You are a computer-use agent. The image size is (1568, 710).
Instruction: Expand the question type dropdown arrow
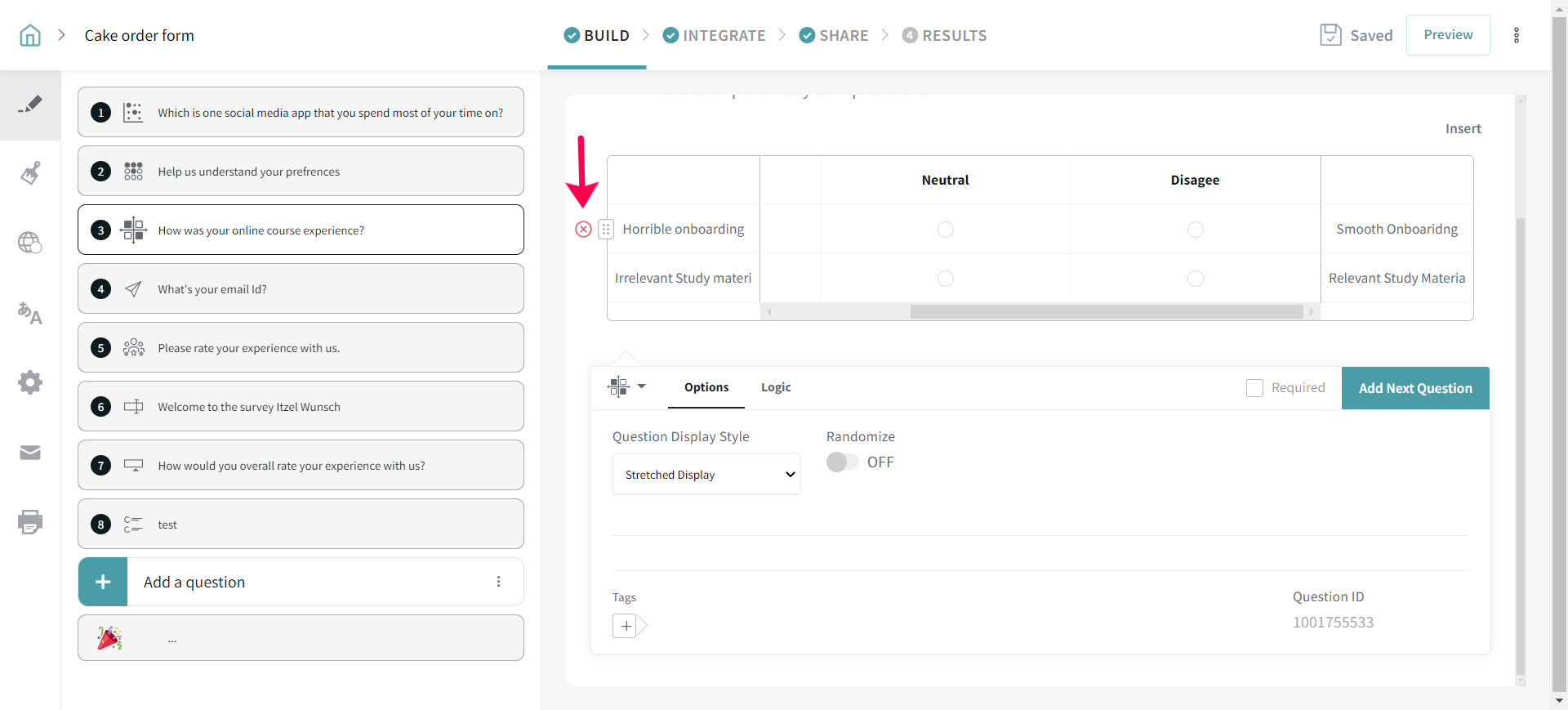642,386
